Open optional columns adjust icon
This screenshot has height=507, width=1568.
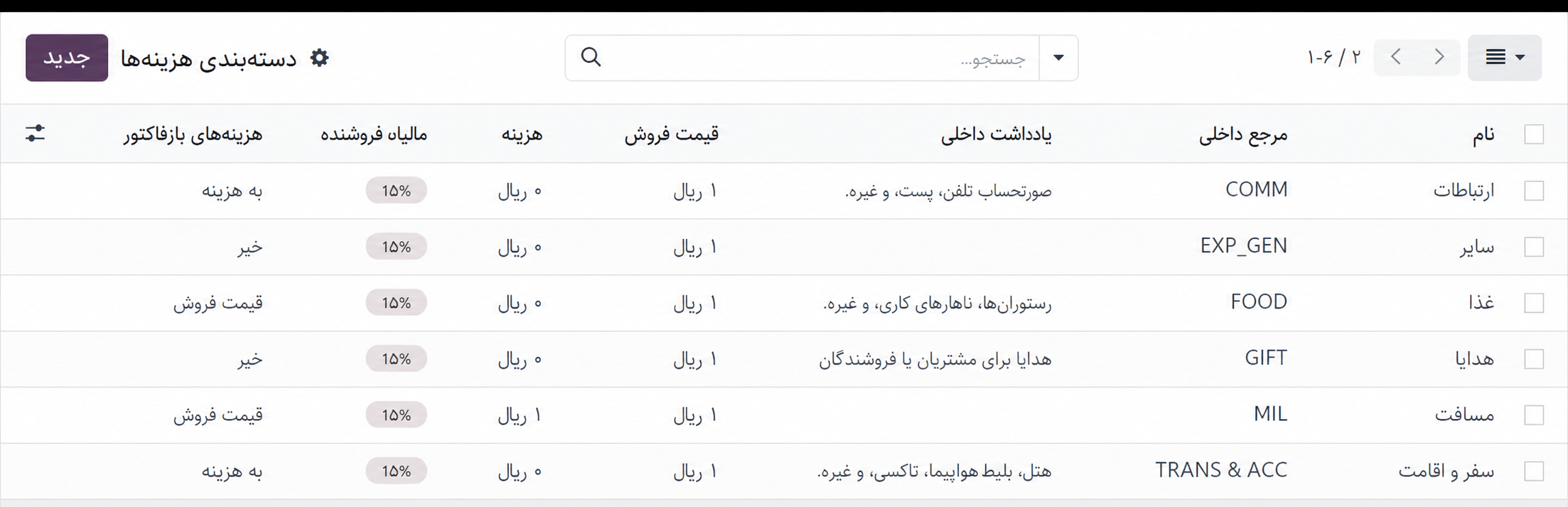tap(35, 133)
